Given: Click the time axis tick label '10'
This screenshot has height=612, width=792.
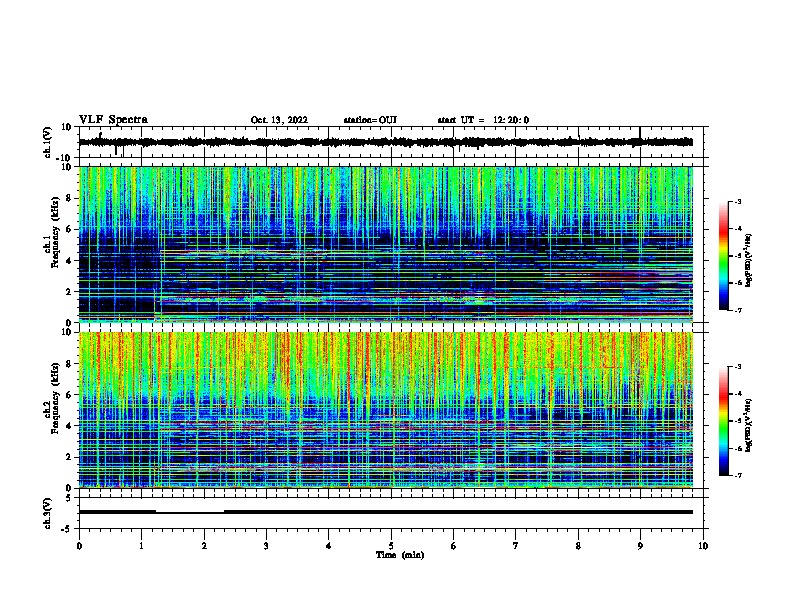Looking at the screenshot, I should [703, 546].
